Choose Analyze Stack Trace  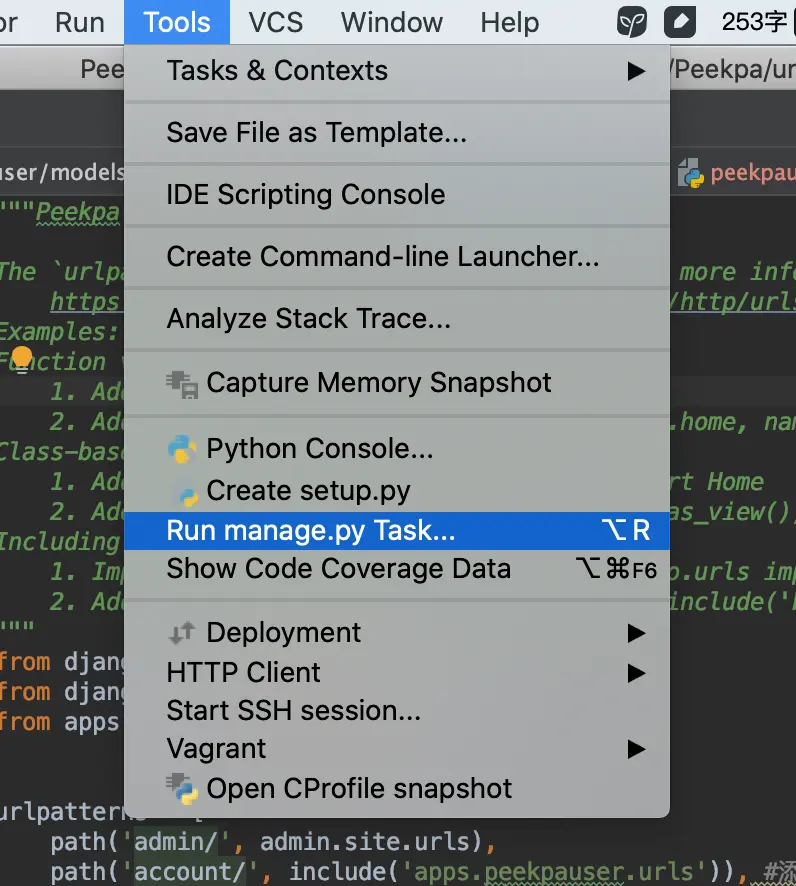(x=309, y=319)
